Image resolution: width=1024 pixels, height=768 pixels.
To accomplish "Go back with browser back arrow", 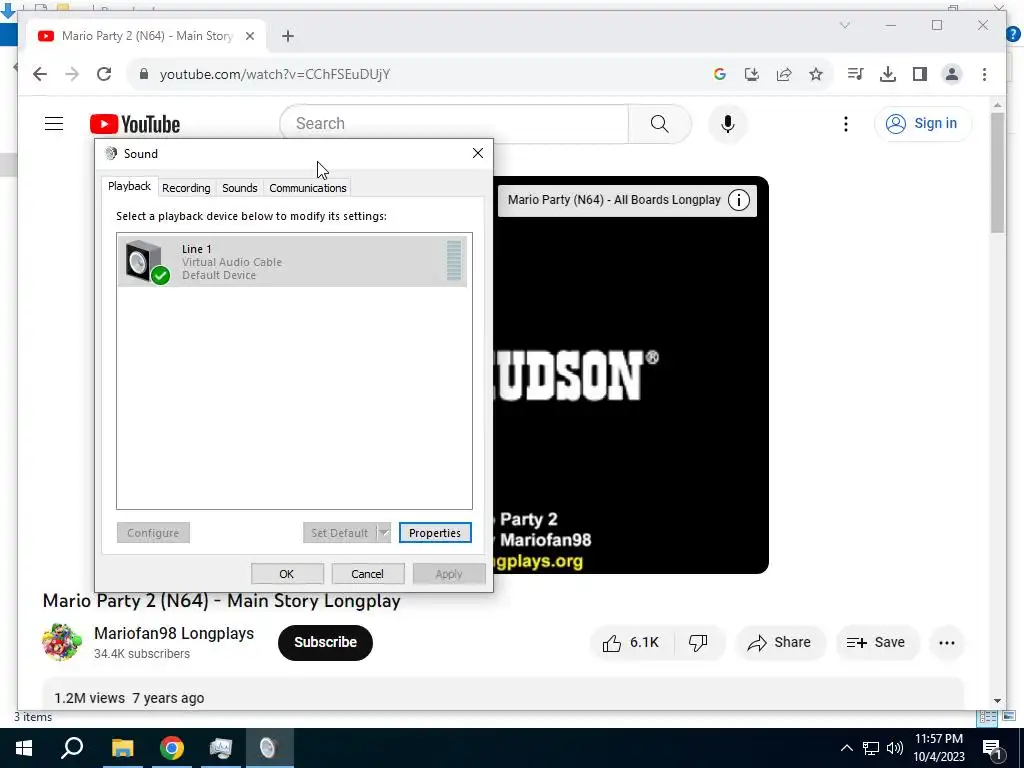I will coord(40,74).
